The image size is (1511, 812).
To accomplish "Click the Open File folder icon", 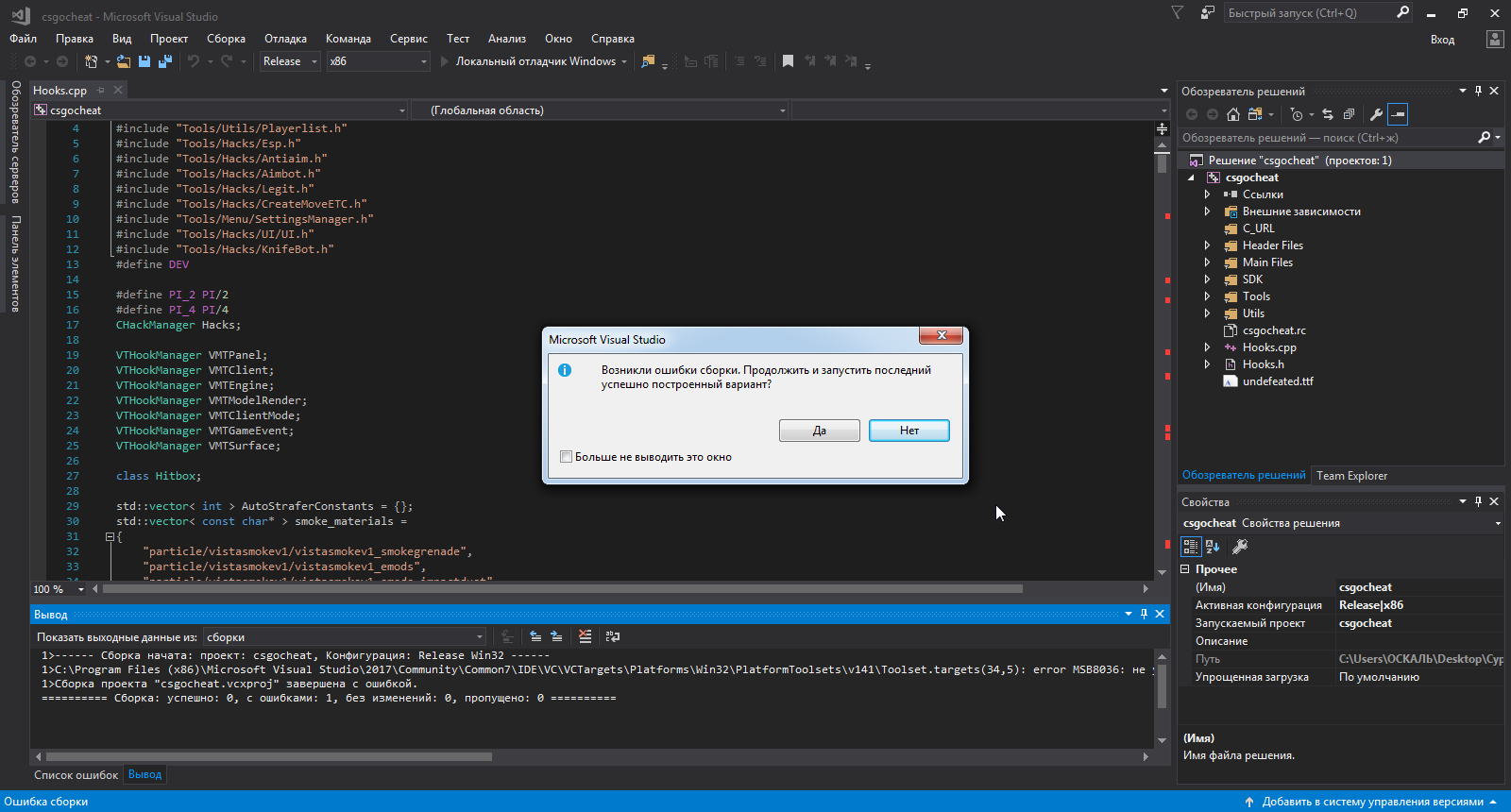I will click(x=124, y=61).
